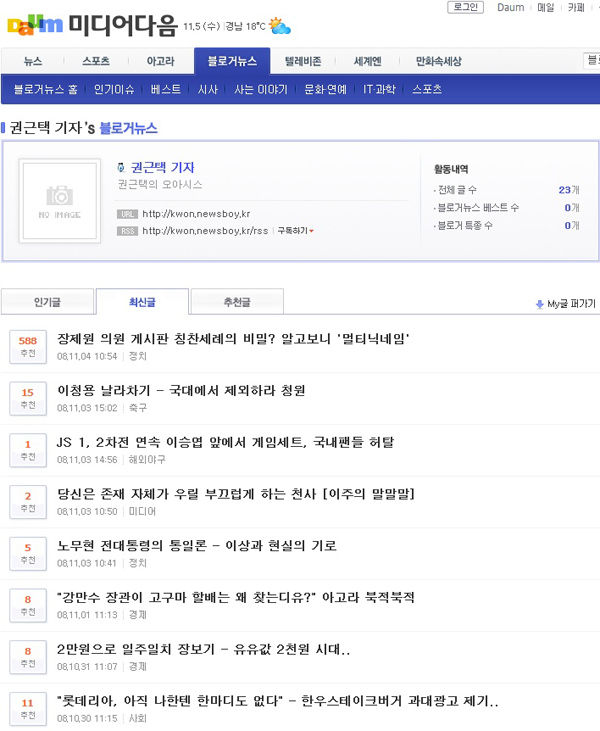Click the RSS badge icon
Screen dimensions: 600x731
coord(127,231)
